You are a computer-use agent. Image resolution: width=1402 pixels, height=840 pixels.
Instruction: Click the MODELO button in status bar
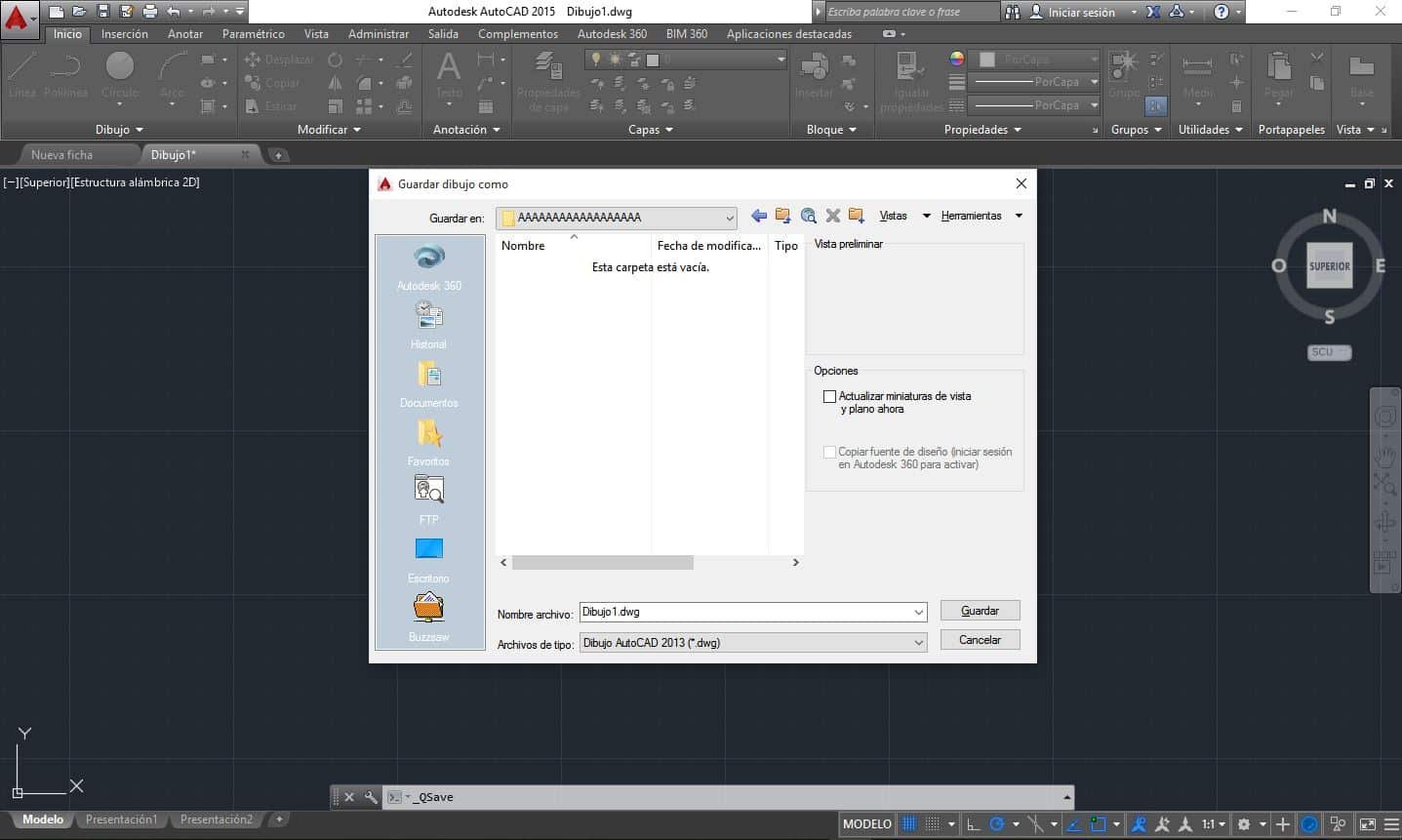coord(866,824)
